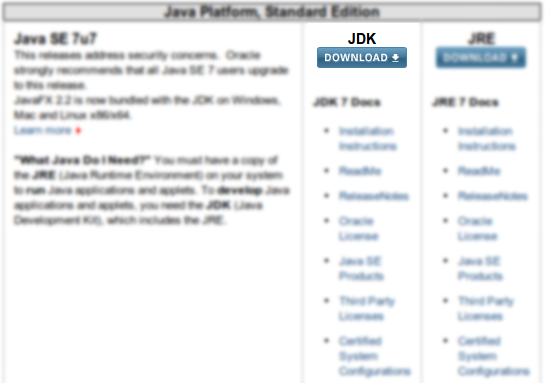Click the JDK 7 Docs heading

[x=347, y=102]
